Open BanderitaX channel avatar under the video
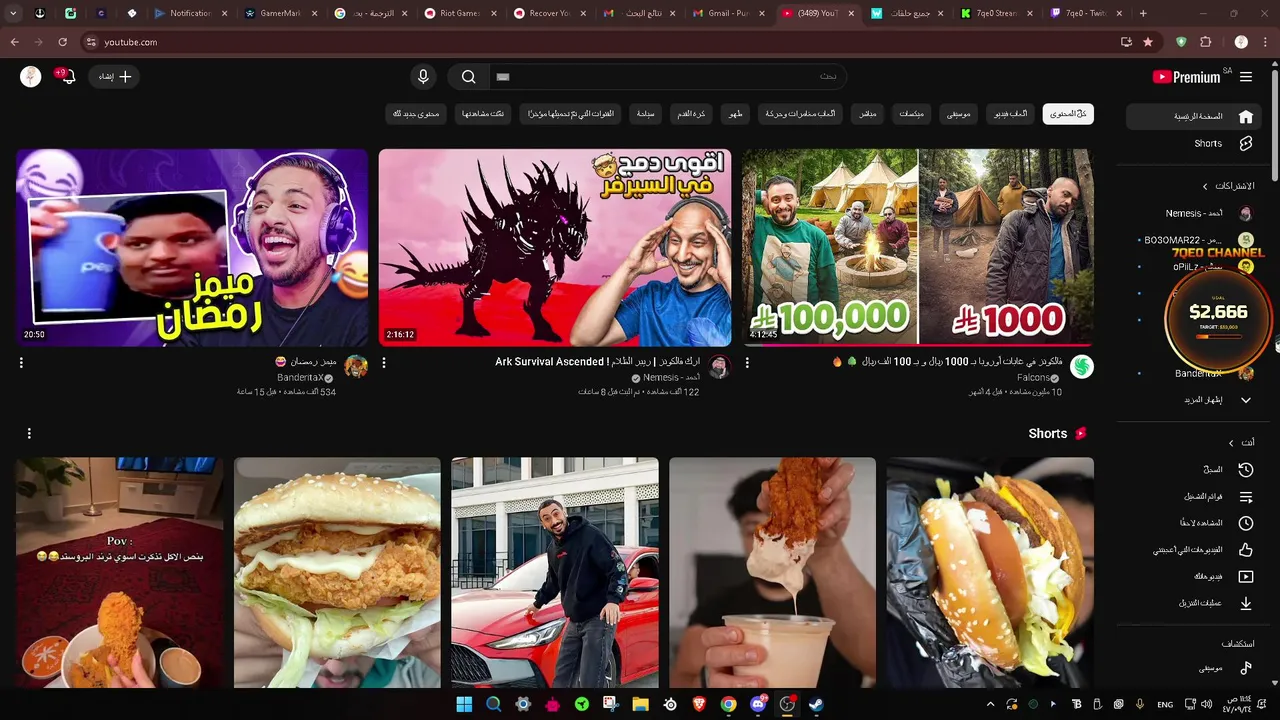Screen dimensions: 1280x720 click(356, 367)
